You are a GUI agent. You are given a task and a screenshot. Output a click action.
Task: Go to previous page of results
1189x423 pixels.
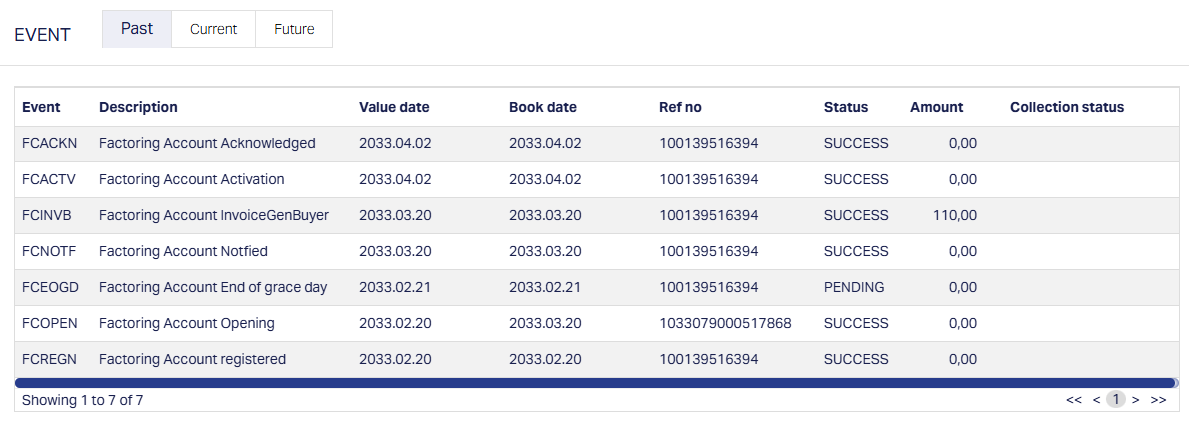click(1097, 399)
